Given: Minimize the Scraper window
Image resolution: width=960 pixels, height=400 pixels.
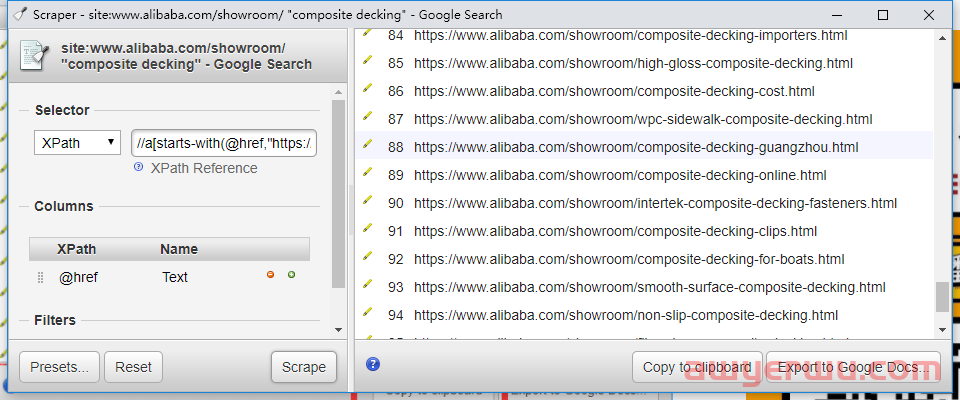Looking at the screenshot, I should [x=836, y=15].
